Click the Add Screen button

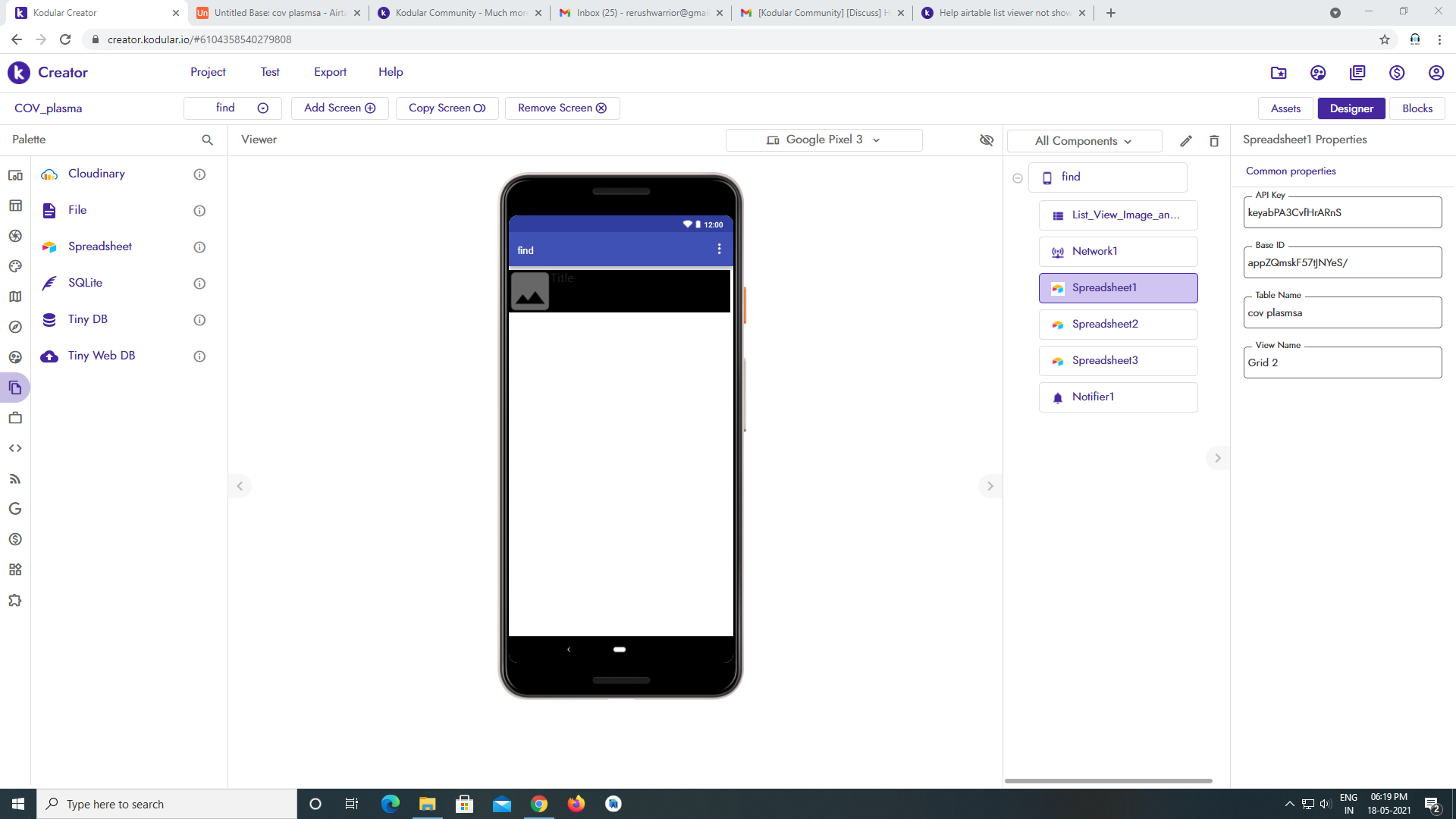340,108
